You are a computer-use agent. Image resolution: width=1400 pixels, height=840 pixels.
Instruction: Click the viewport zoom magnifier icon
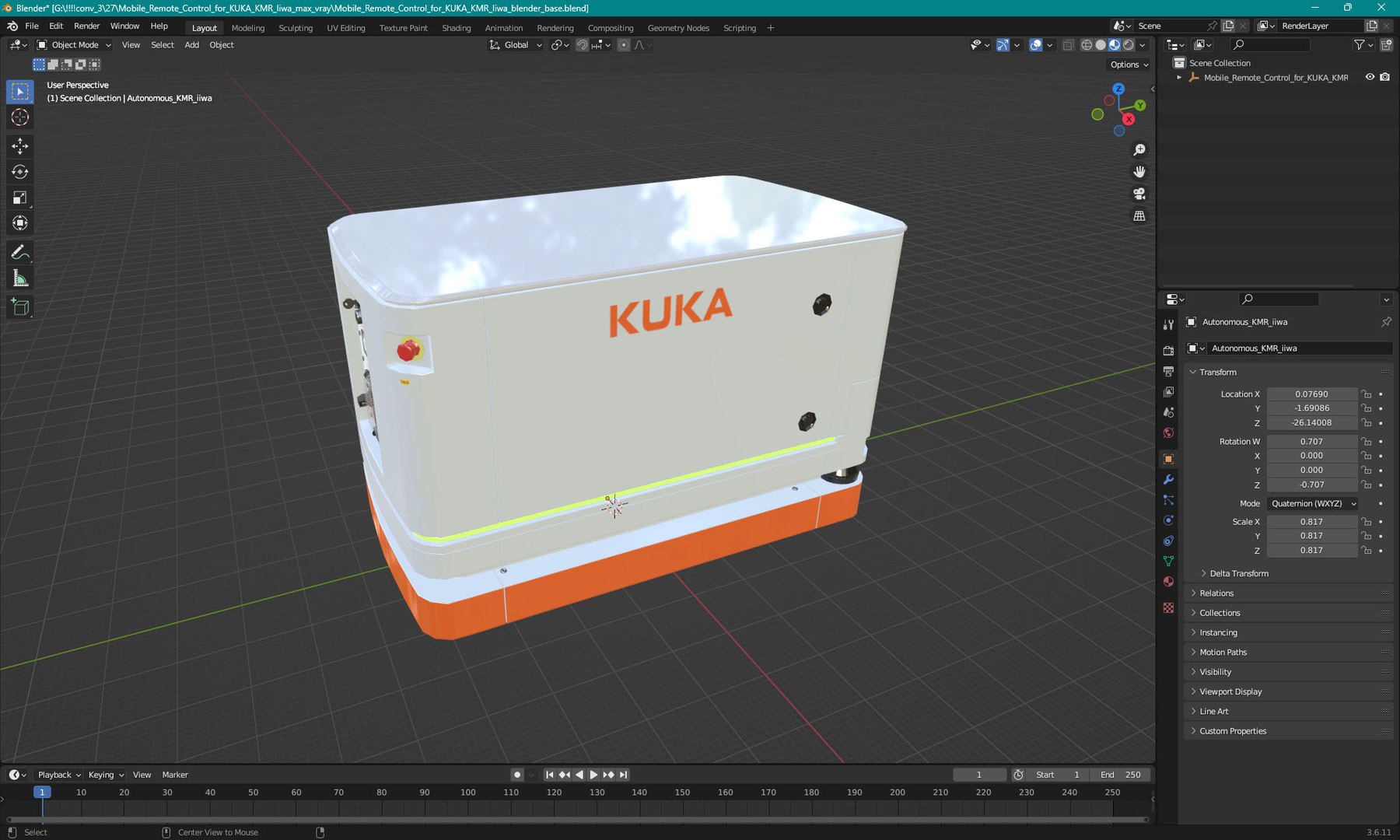1139,149
